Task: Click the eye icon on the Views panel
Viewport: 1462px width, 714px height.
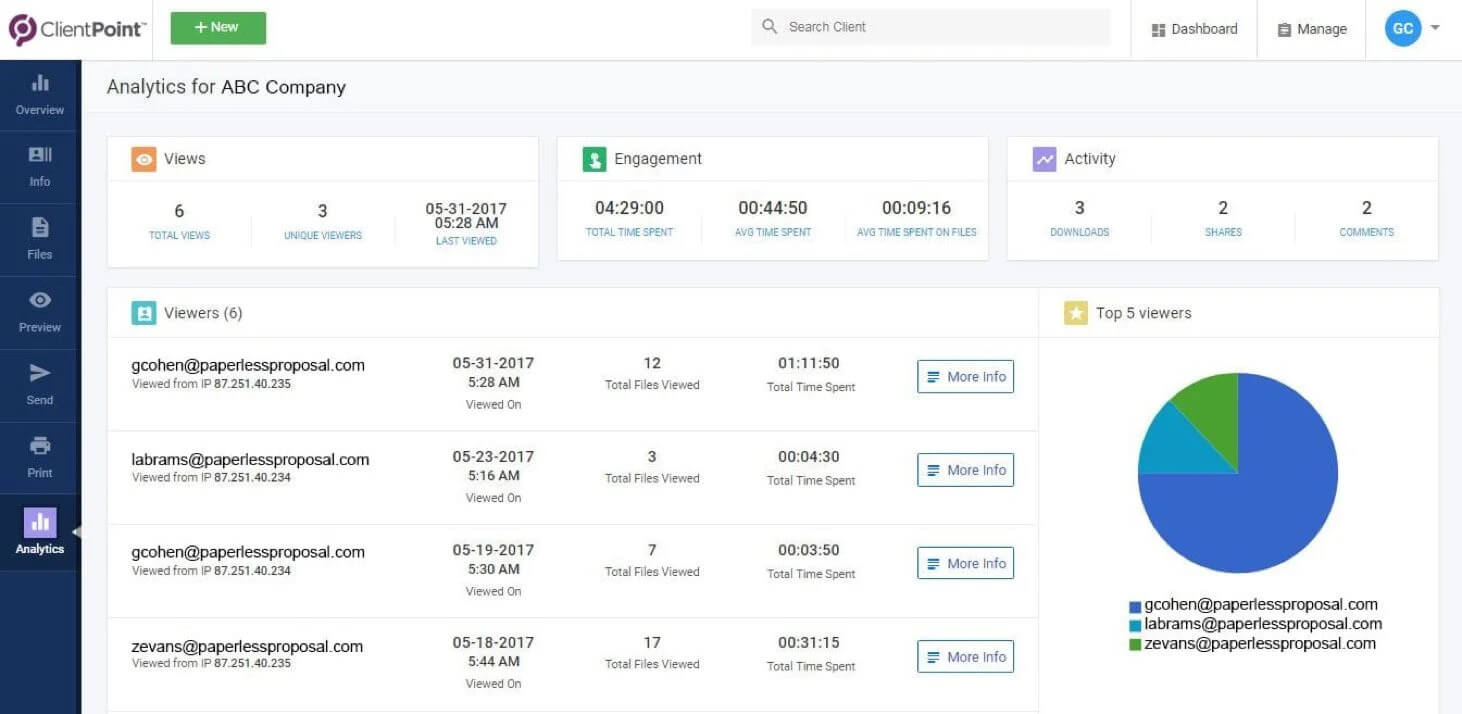Action: (143, 158)
